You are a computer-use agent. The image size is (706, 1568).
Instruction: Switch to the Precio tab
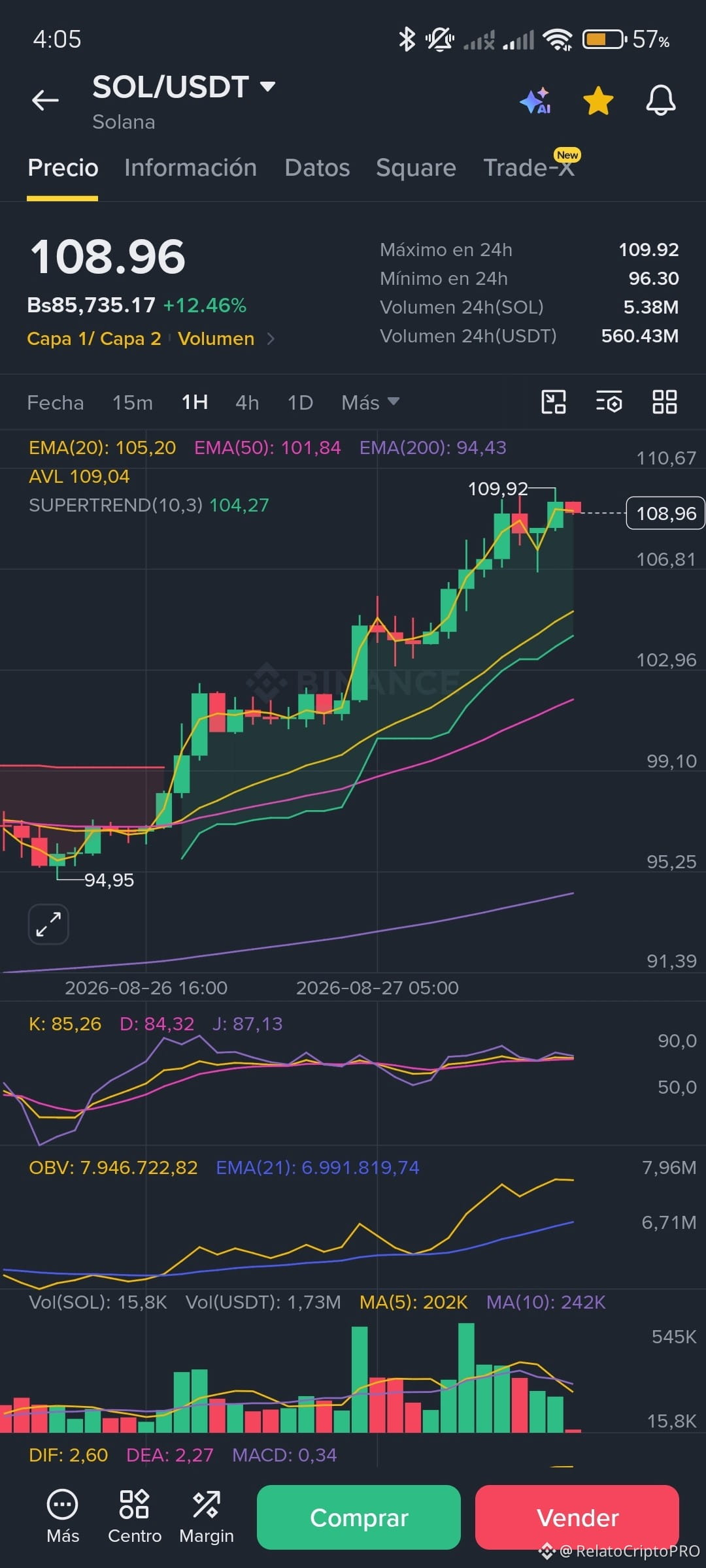pos(63,168)
